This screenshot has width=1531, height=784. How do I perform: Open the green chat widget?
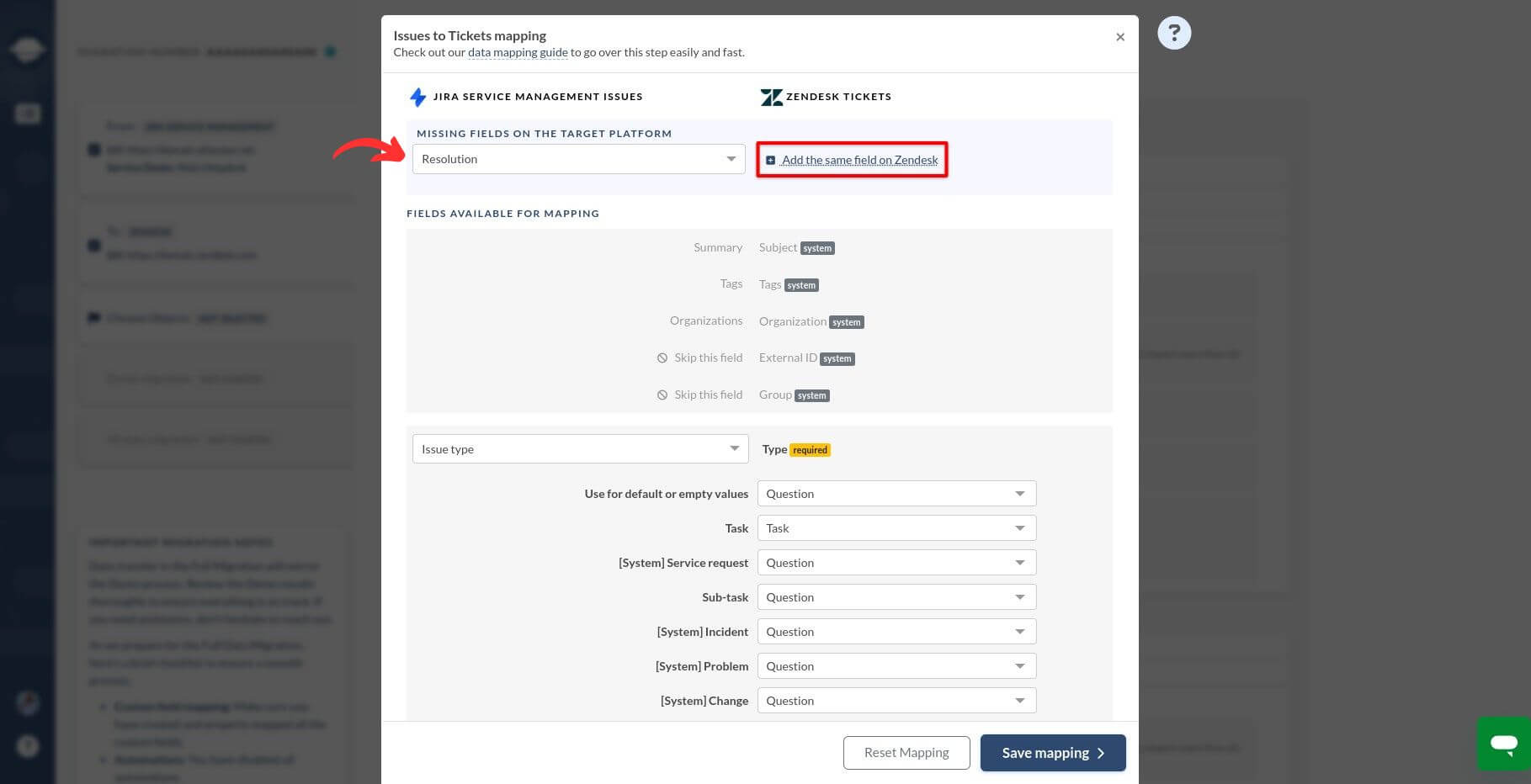point(1503,744)
